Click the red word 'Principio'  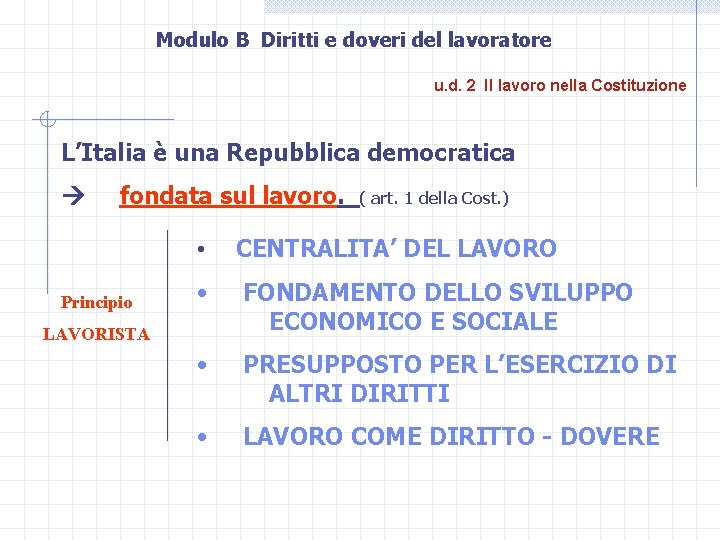point(96,303)
